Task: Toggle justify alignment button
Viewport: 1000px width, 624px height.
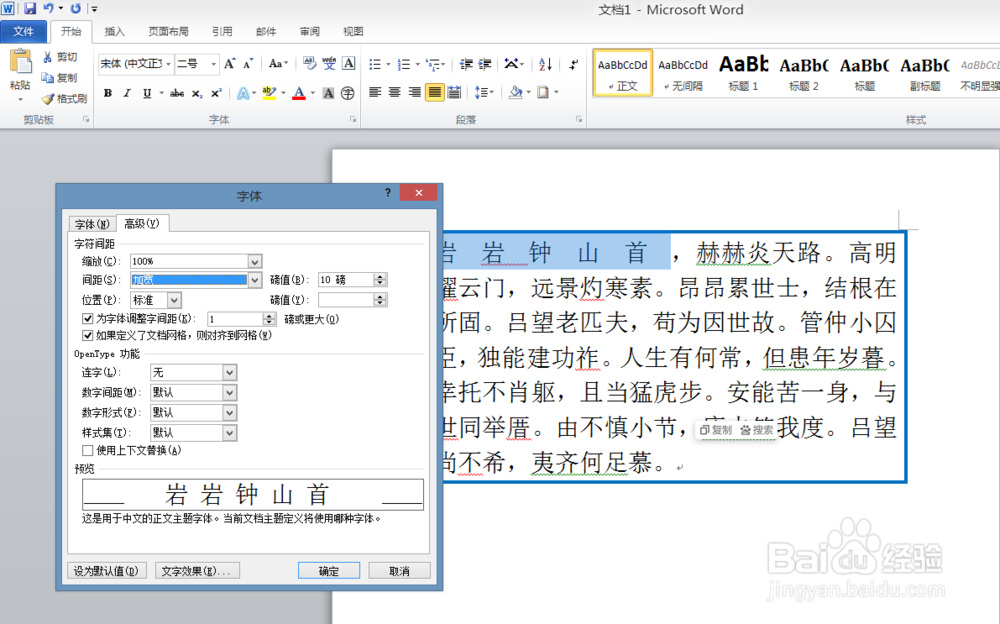Action: 434,93
